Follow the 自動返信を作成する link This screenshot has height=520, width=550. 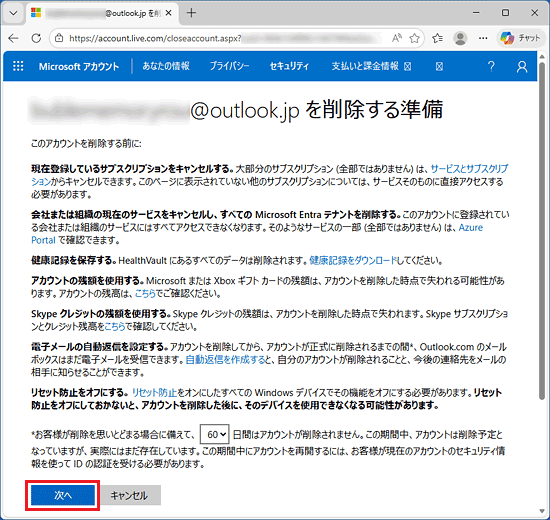click(225, 359)
